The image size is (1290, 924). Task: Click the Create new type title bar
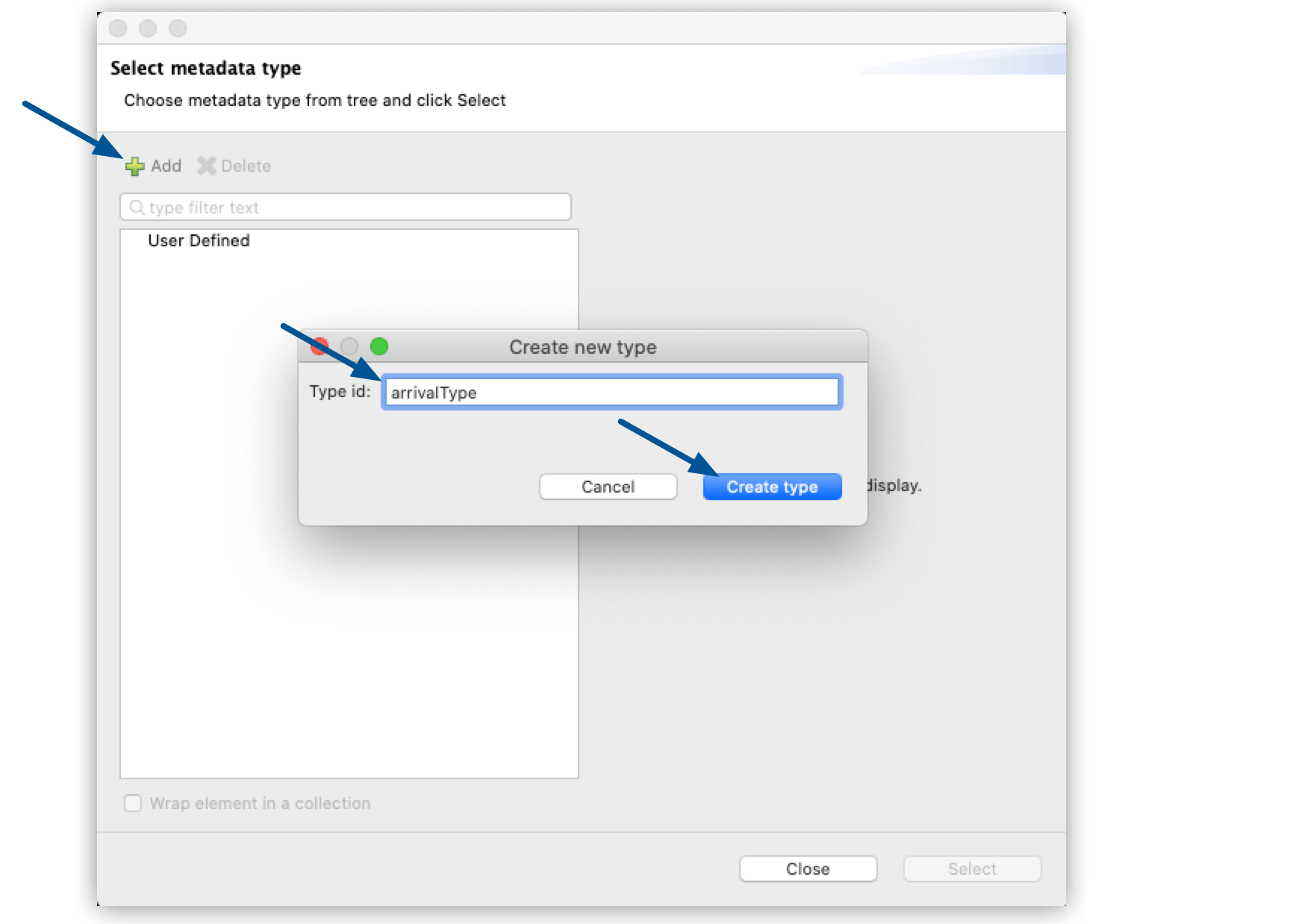(x=582, y=347)
